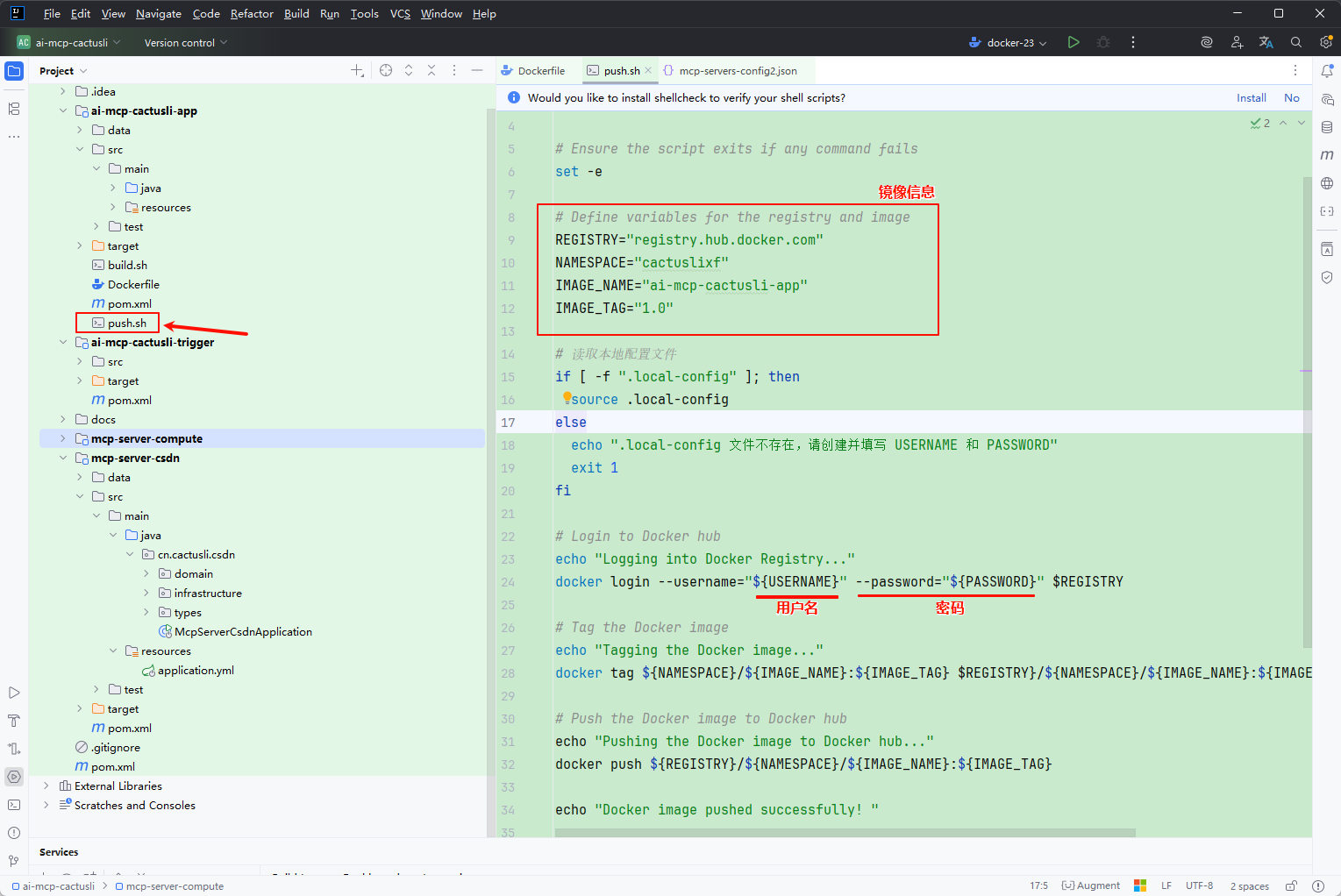Click the lightbulb quick-fix on line 16
The image size is (1341, 896).
[567, 398]
